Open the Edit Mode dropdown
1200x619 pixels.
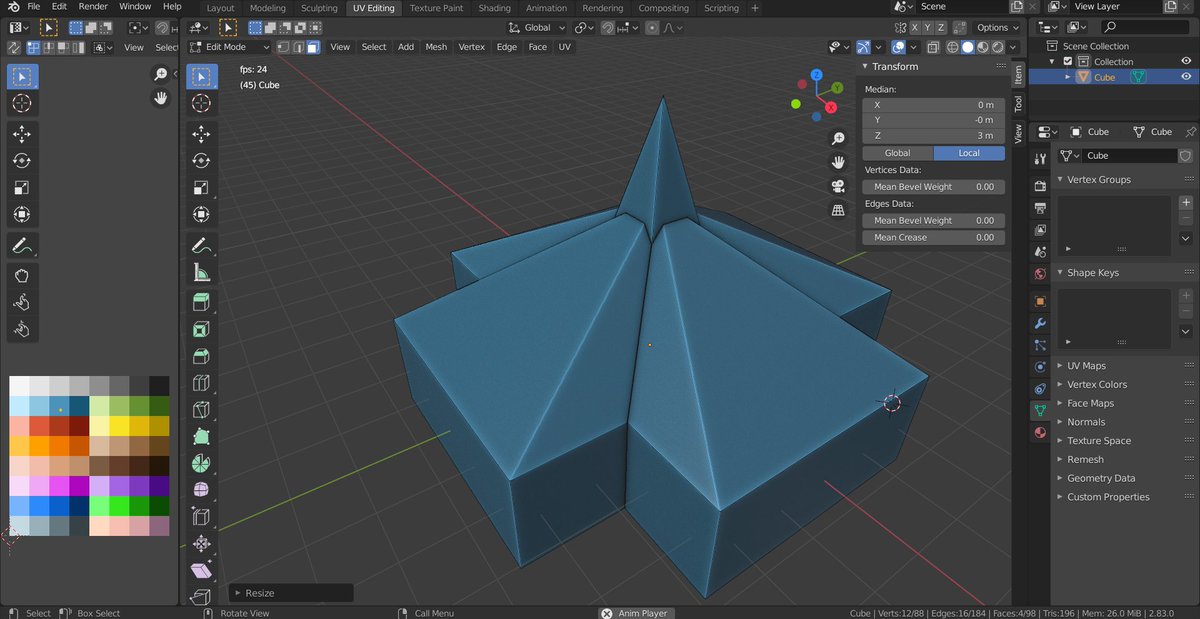click(229, 47)
